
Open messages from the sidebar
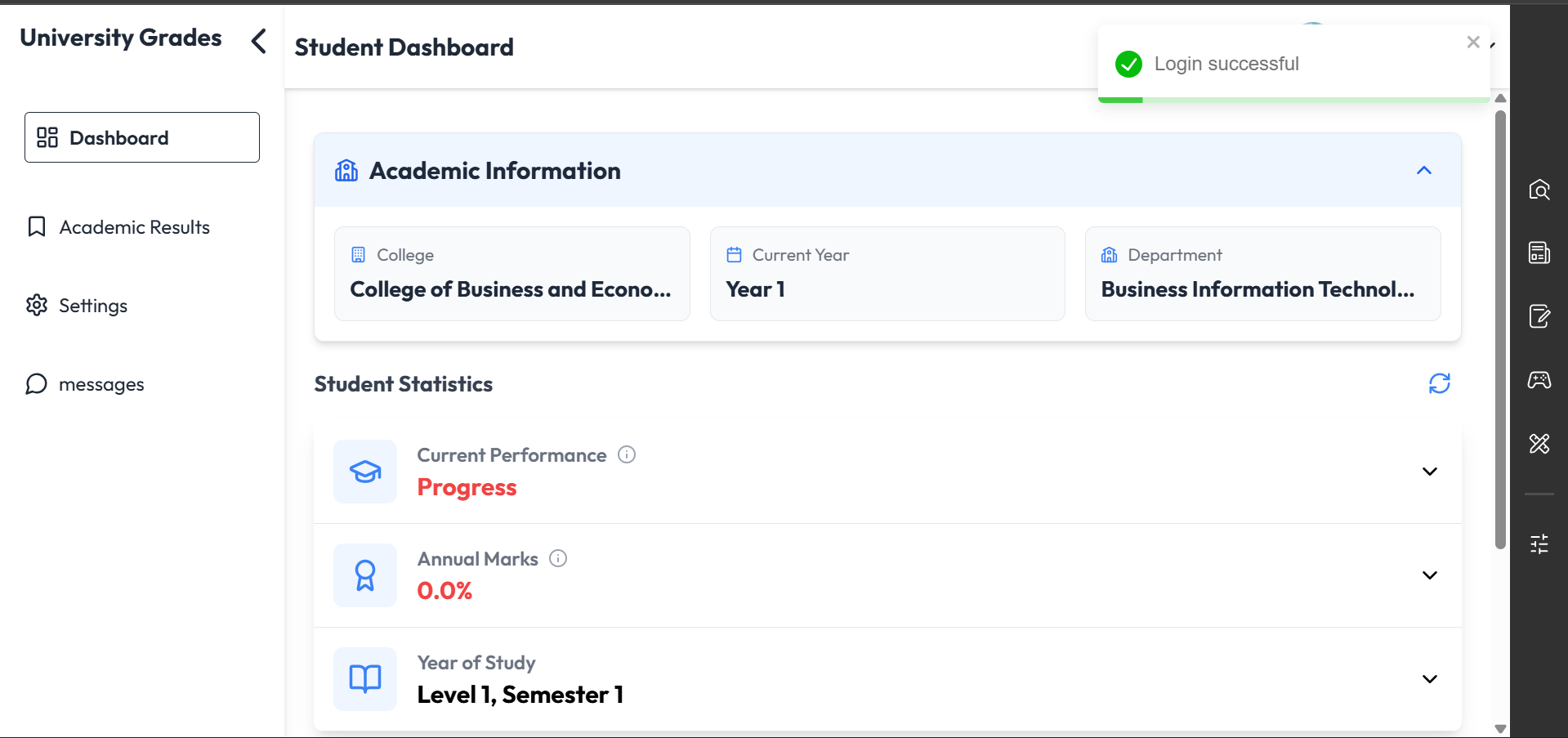coord(85,384)
